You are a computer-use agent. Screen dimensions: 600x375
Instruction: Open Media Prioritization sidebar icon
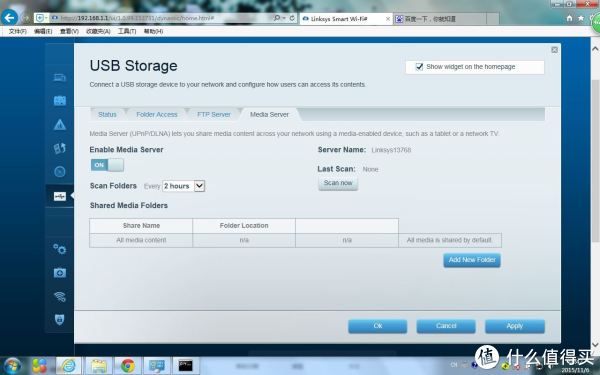coord(60,148)
